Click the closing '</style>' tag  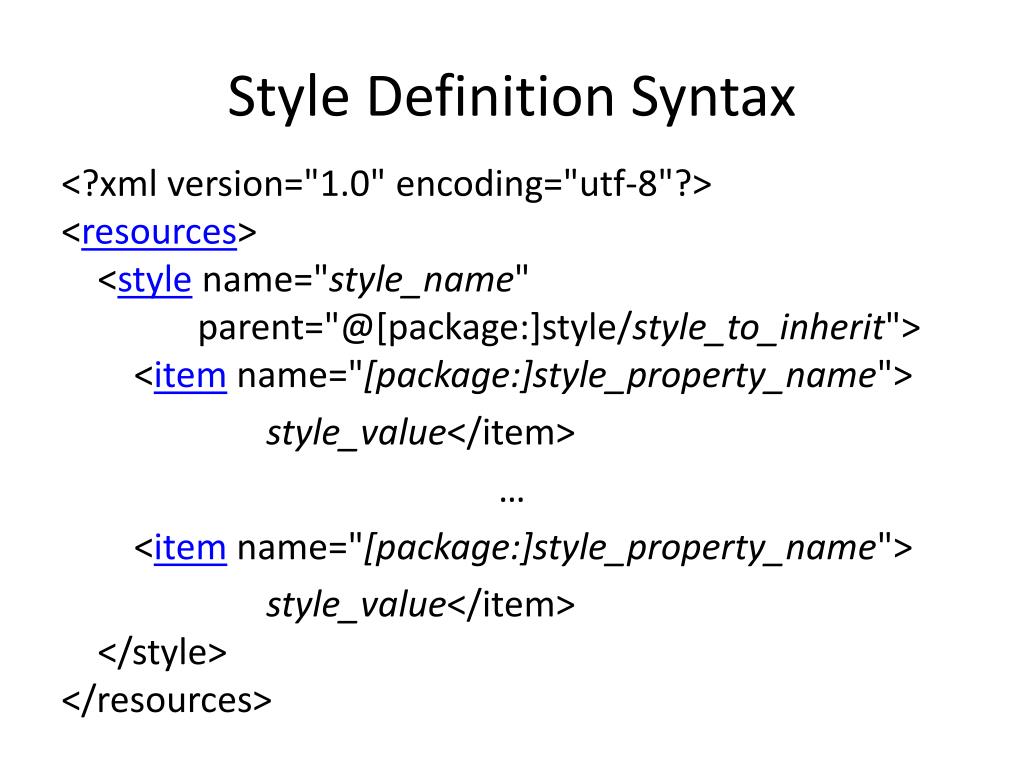[x=162, y=652]
